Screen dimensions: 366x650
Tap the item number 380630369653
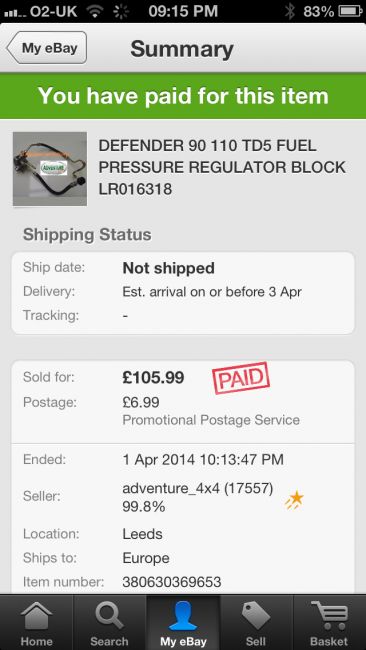coord(172,582)
